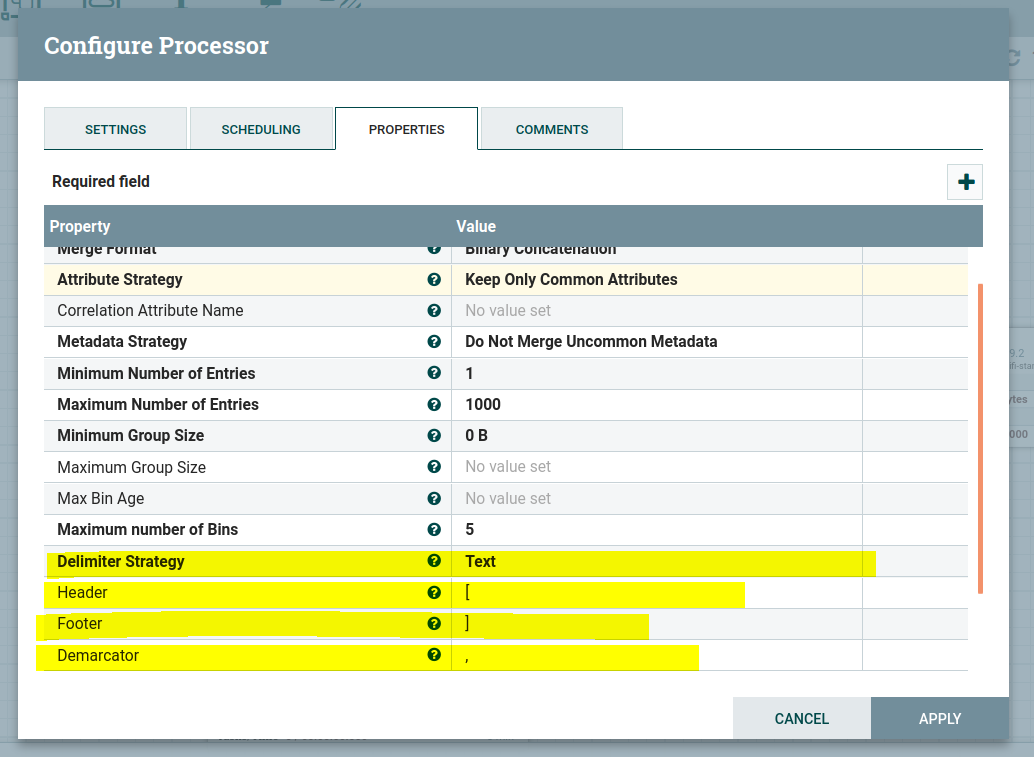
Task: Go to the Comments tab
Action: 552,129
